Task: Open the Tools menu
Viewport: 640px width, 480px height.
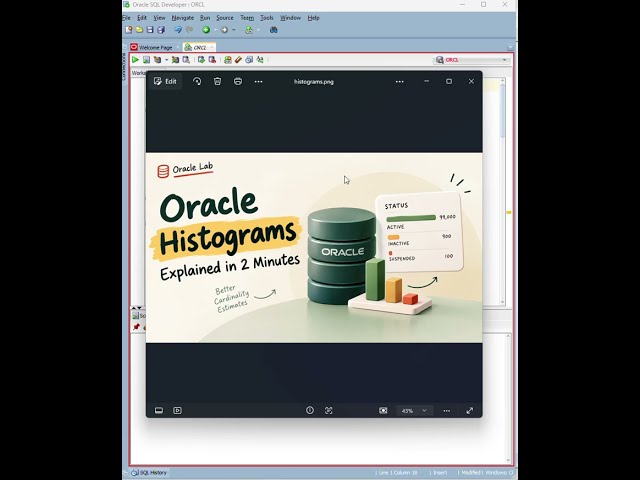Action: pos(267,18)
